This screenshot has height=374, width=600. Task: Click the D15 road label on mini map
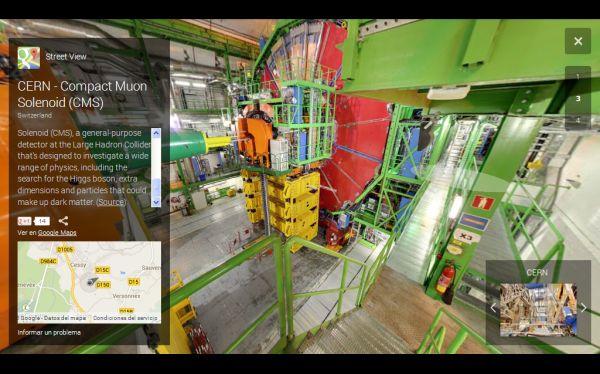pyautogui.click(x=133, y=282)
